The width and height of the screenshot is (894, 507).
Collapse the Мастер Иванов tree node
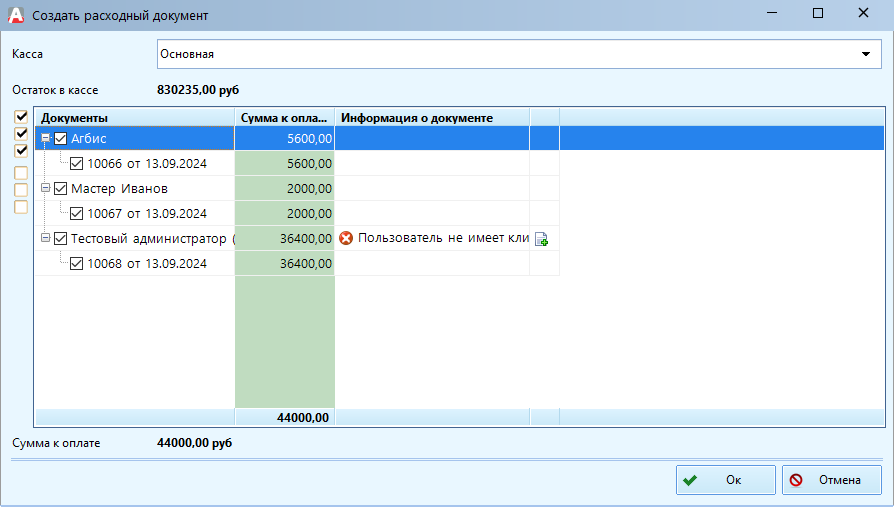[46, 188]
